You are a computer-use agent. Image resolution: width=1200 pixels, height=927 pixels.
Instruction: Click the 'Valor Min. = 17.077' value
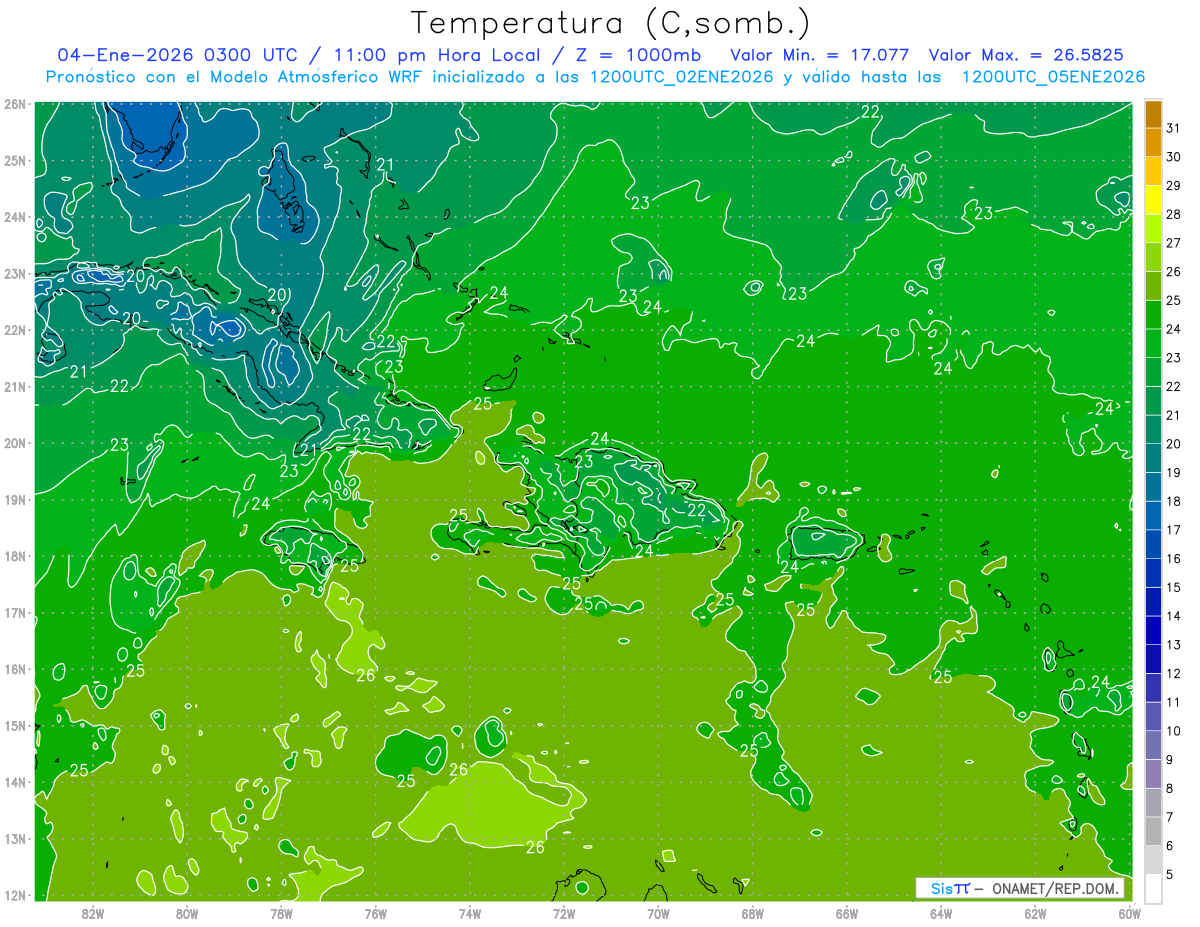tap(822, 55)
